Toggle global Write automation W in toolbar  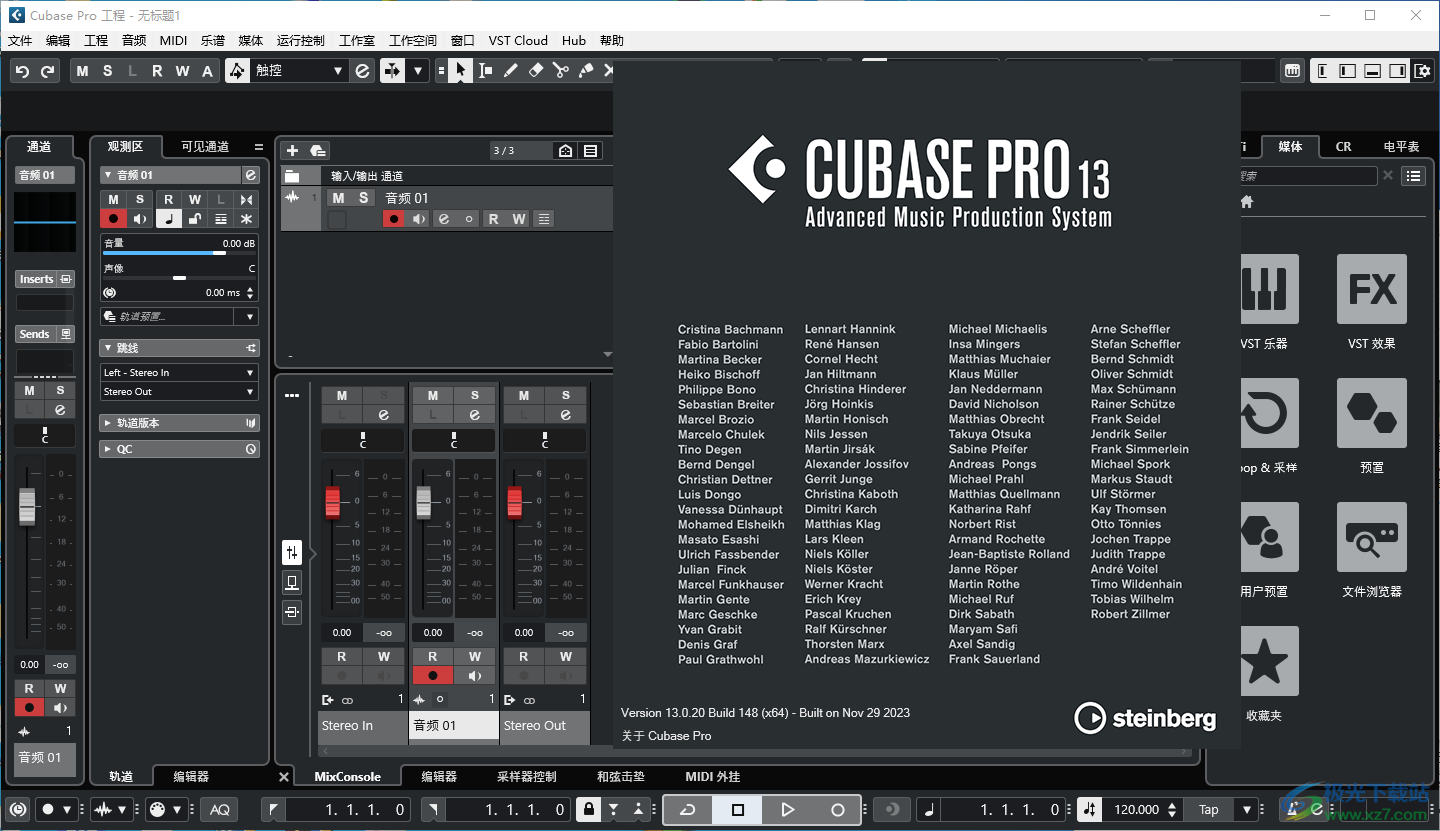click(182, 71)
